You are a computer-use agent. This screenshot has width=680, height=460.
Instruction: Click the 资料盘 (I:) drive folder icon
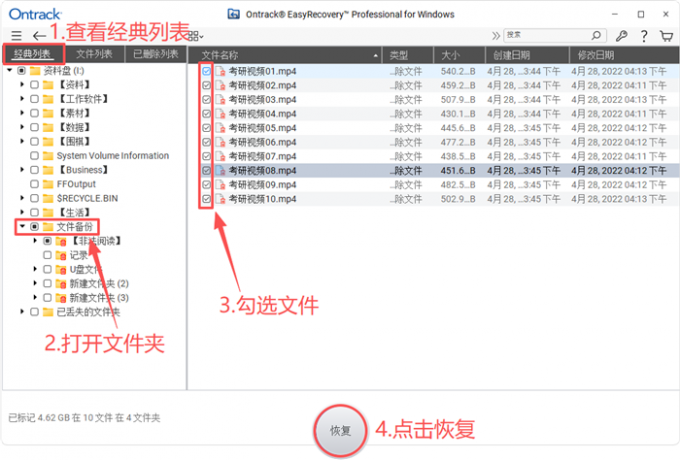click(35, 70)
